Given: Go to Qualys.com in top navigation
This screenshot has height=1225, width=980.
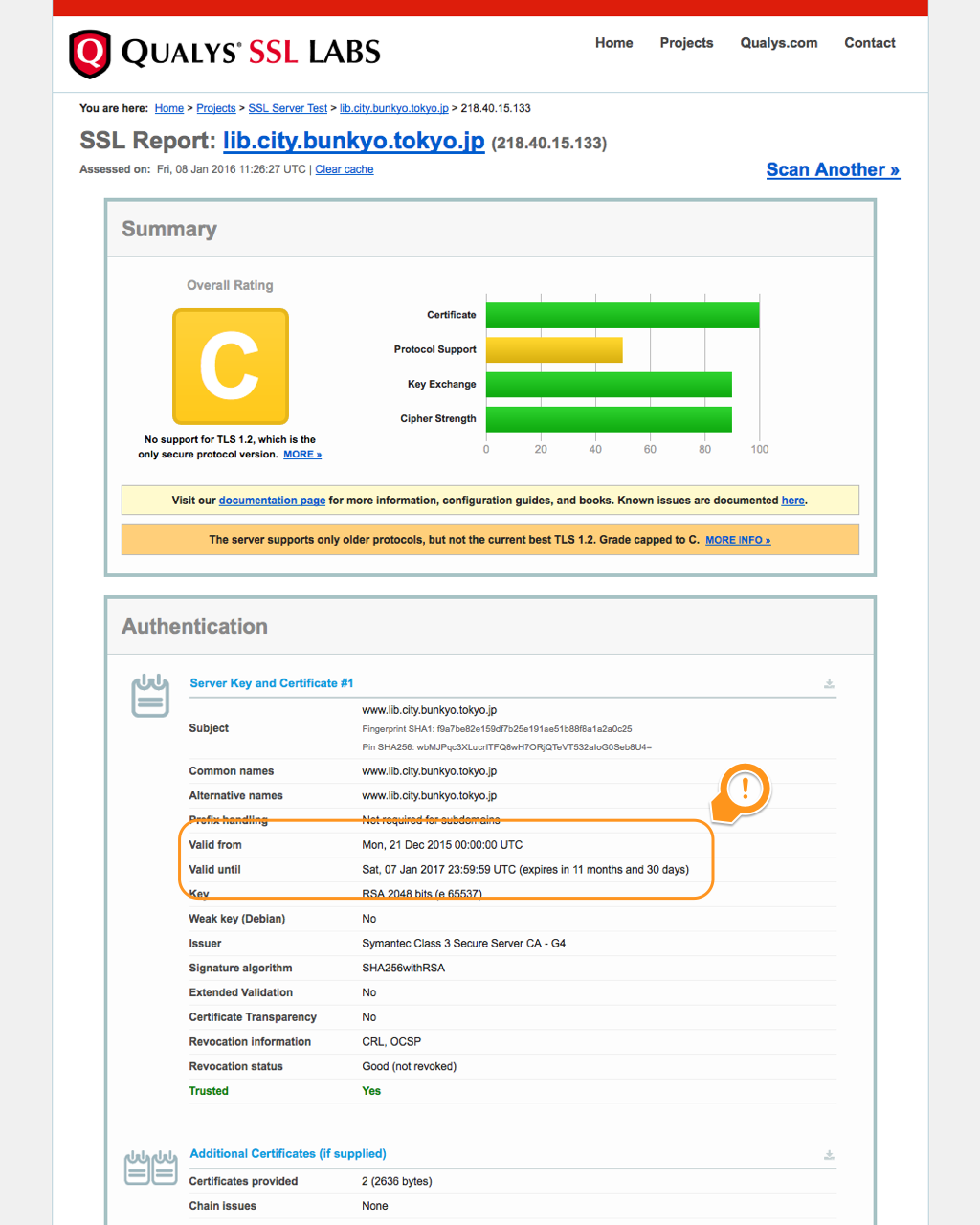Looking at the screenshot, I should pos(779,43).
